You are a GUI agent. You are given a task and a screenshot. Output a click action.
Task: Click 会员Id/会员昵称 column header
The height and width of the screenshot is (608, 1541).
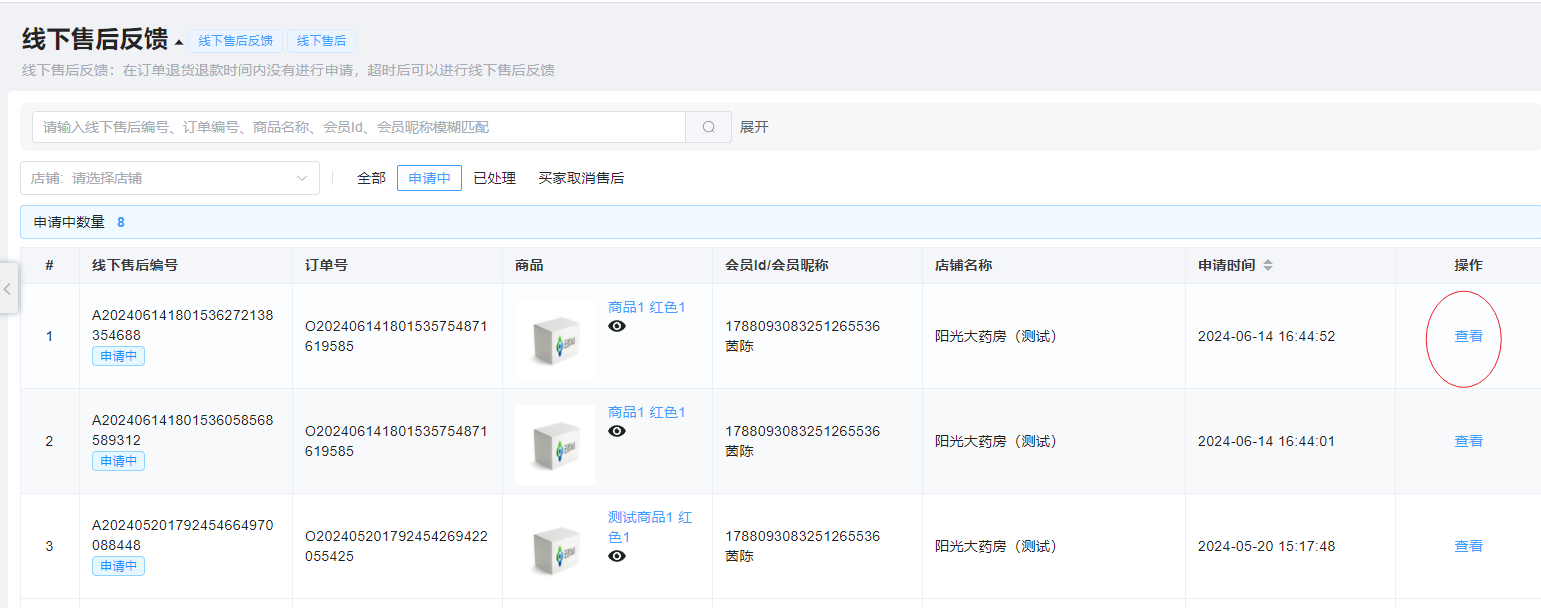pyautogui.click(x=777, y=265)
